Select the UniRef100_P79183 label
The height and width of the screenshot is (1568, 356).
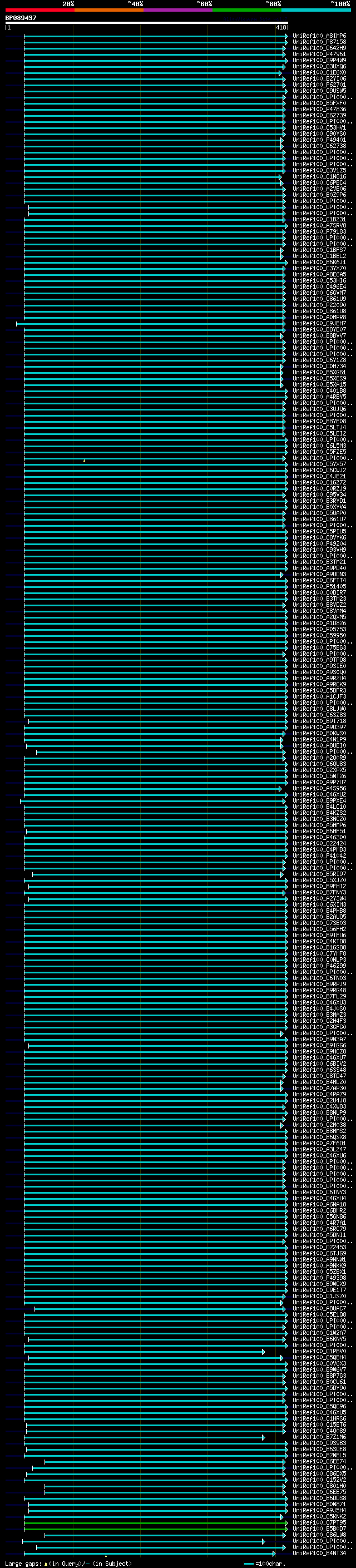319,231
